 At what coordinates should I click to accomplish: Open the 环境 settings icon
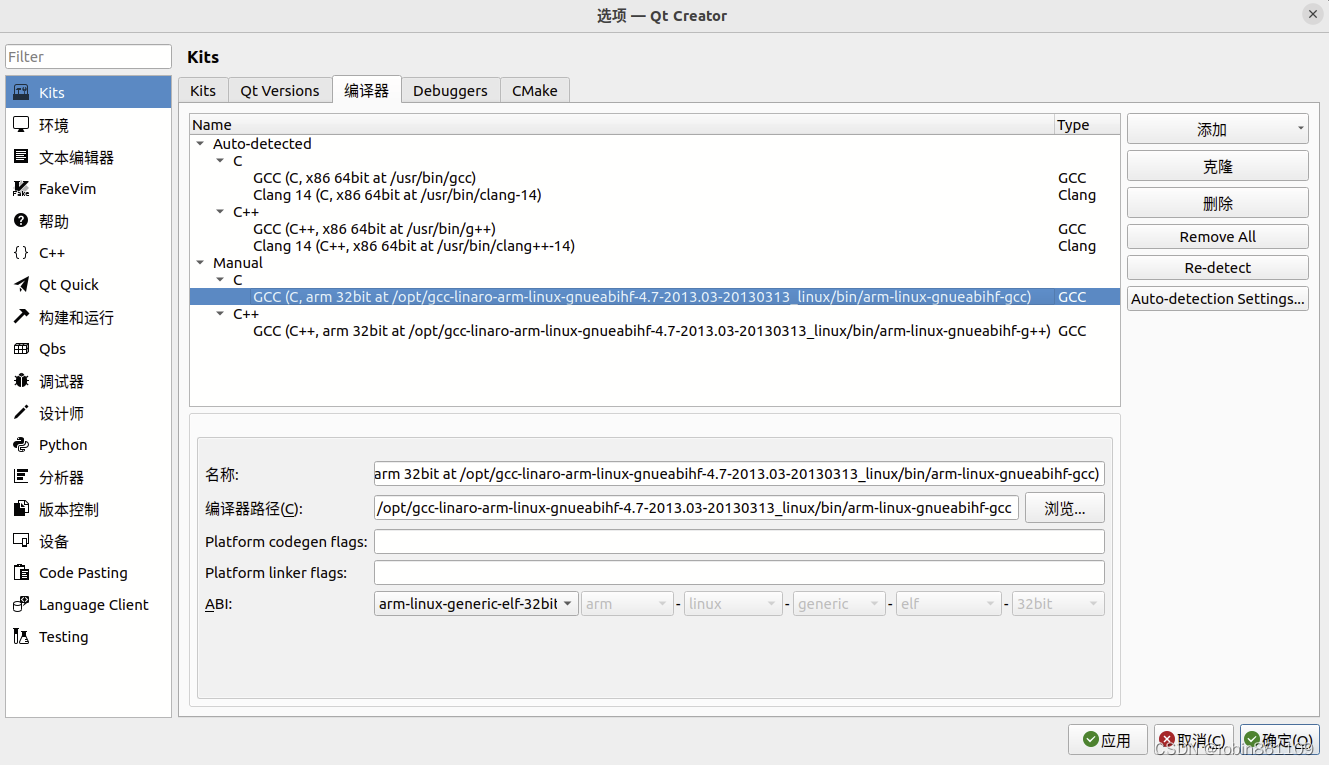(21, 124)
